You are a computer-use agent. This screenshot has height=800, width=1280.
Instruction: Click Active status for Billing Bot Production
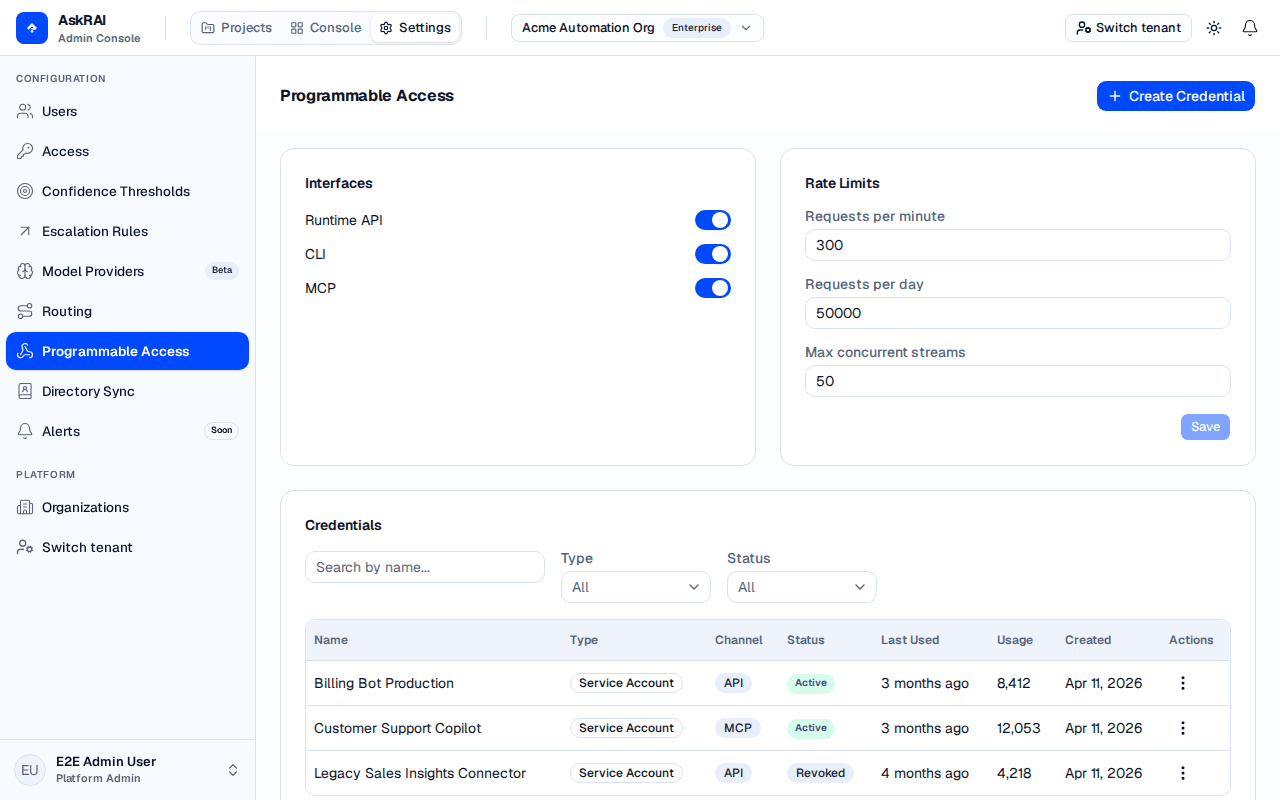tap(811, 683)
